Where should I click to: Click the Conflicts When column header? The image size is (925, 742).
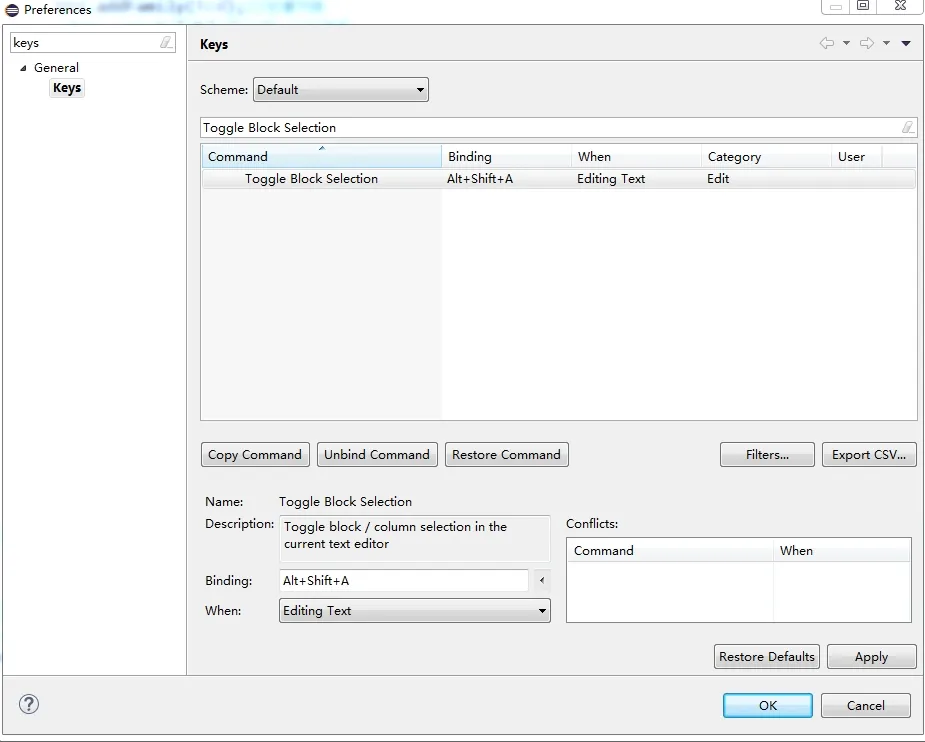tap(842, 550)
